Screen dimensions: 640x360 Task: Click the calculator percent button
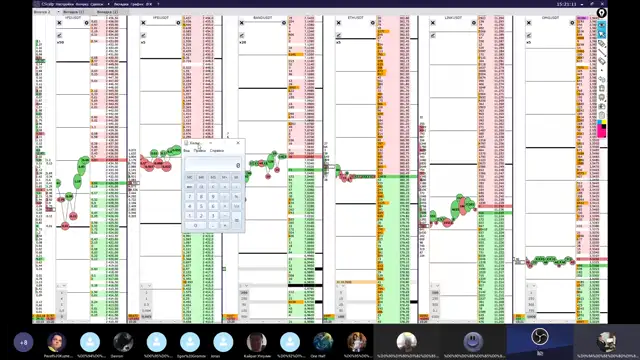[236, 196]
